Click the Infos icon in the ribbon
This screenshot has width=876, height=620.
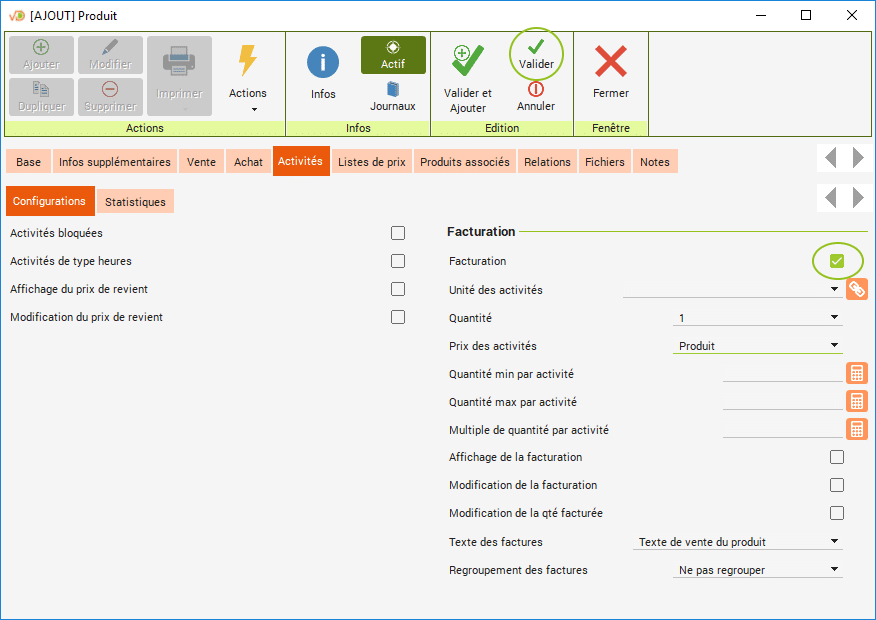322,63
